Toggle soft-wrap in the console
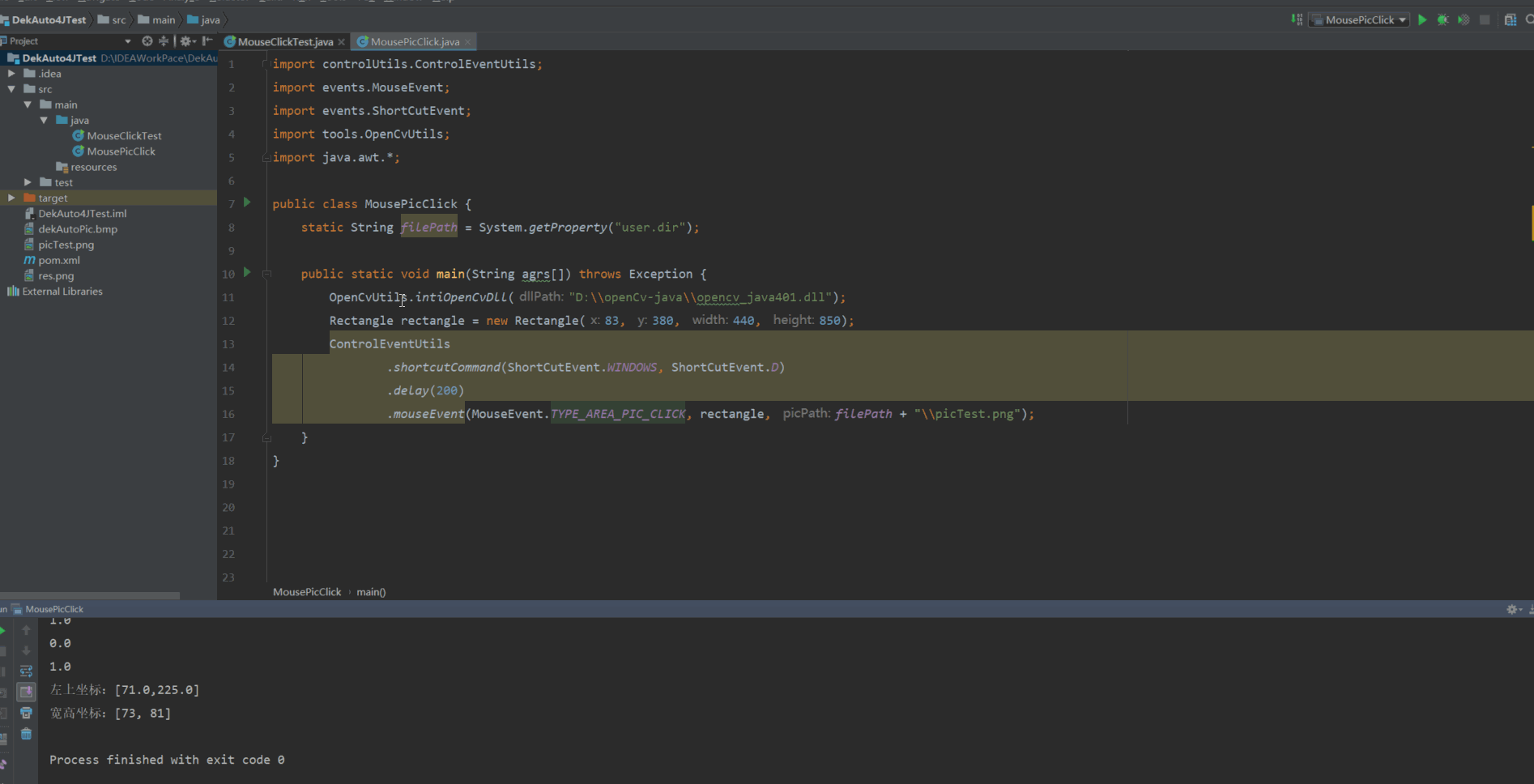 click(26, 671)
